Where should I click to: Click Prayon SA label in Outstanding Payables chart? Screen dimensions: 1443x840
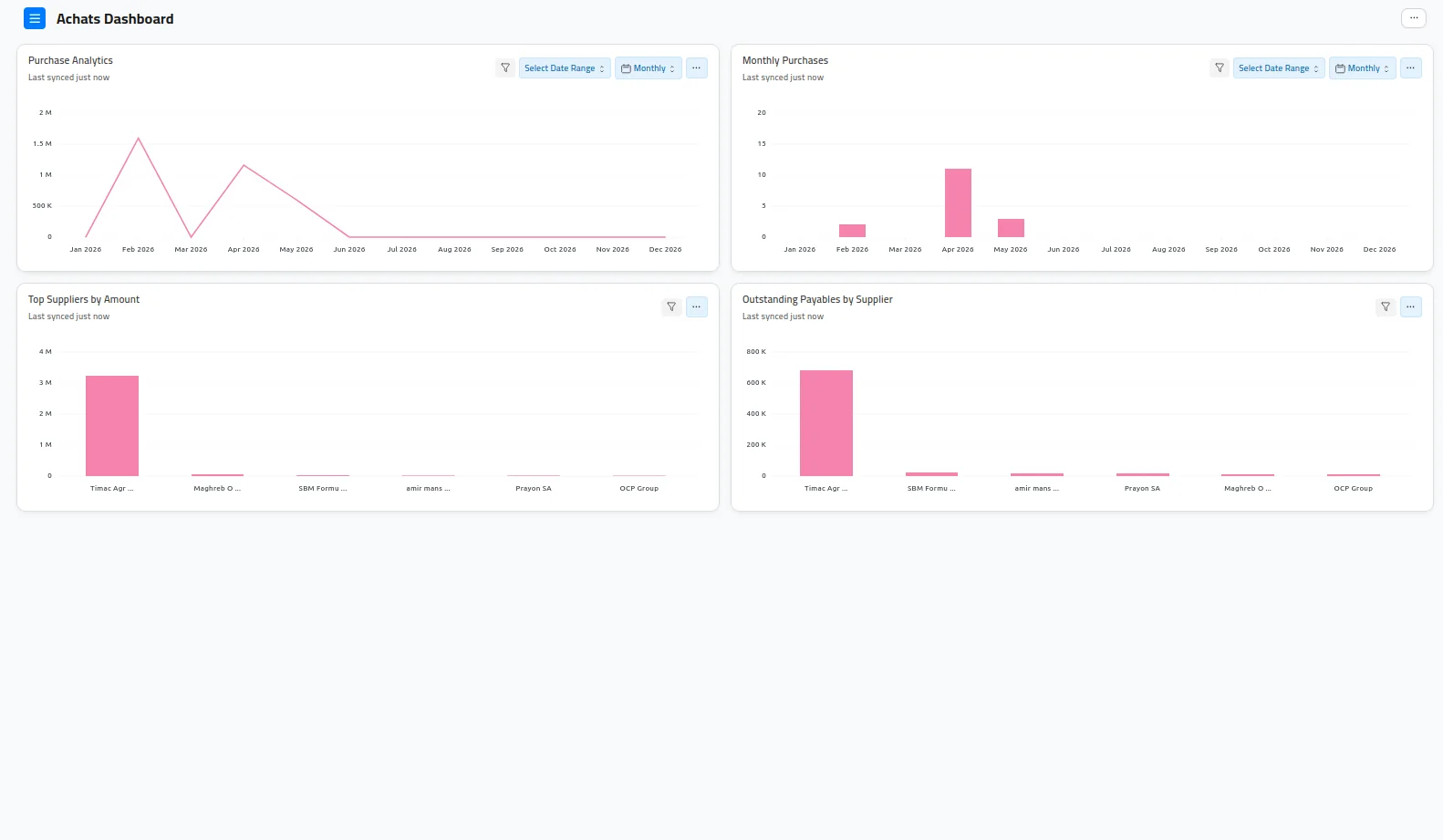click(x=1142, y=489)
